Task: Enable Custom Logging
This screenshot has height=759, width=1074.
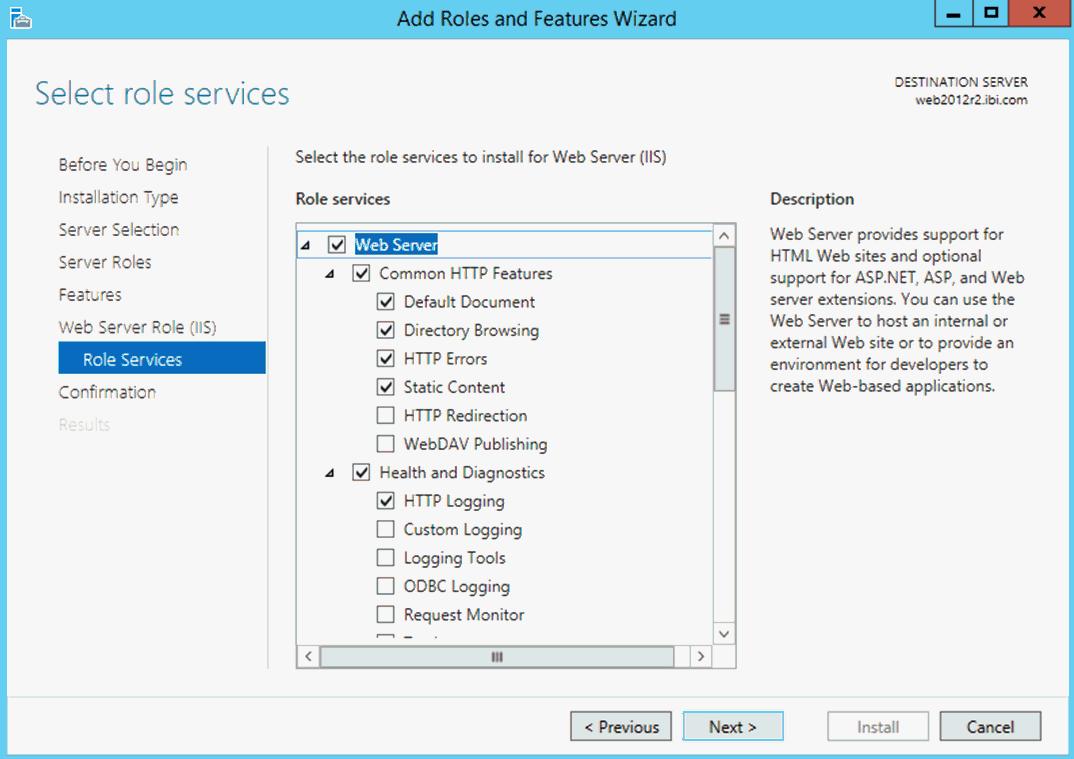Action: tap(386, 529)
